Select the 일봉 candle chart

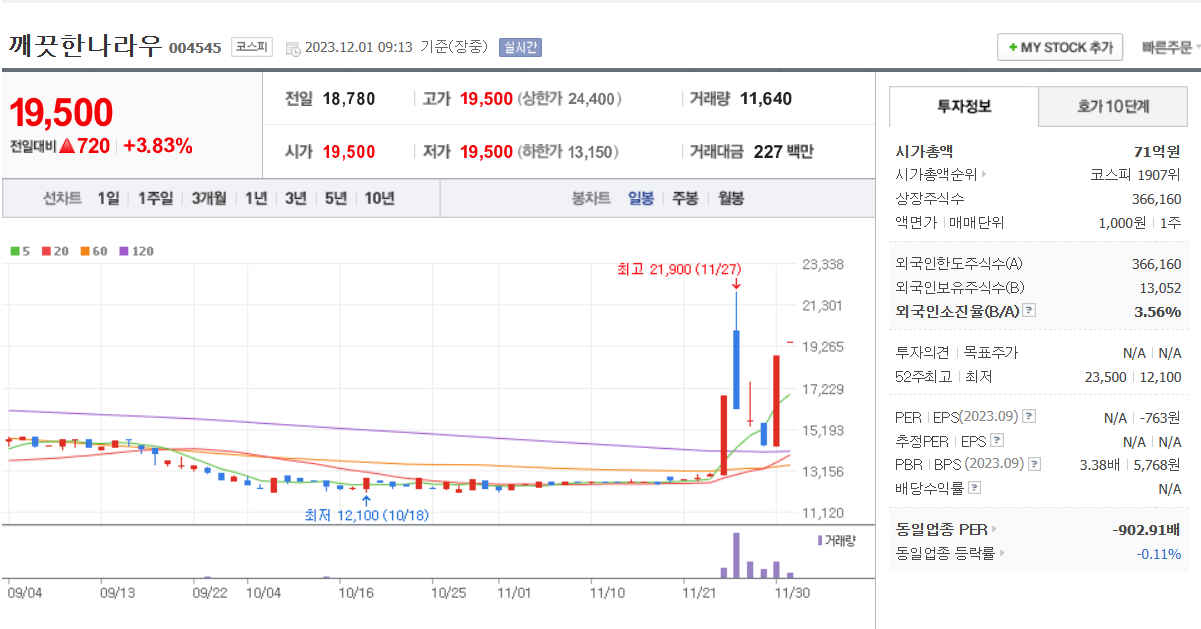[x=641, y=198]
